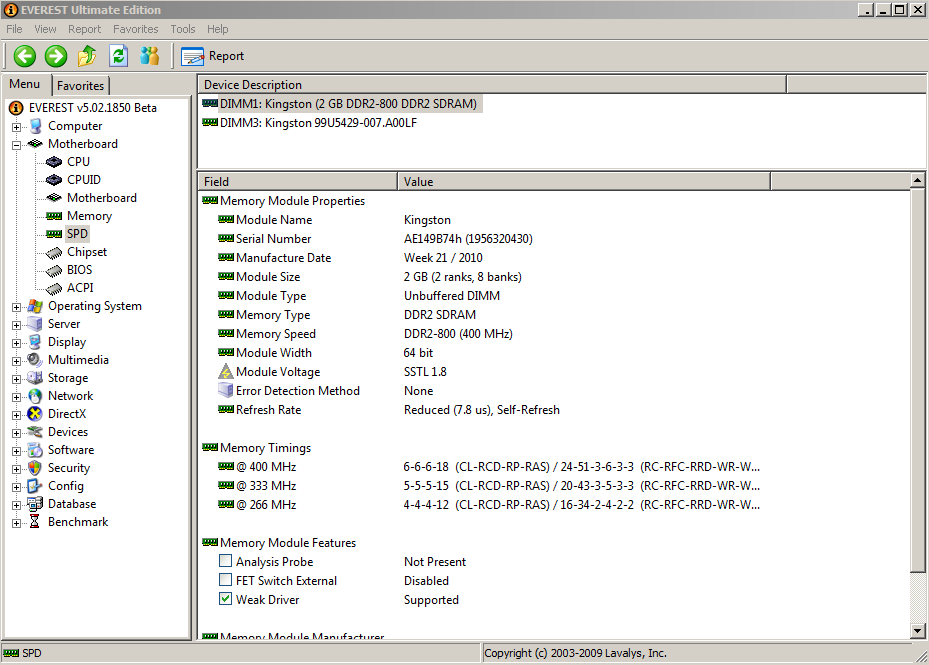Screen dimensions: 929x665
Task: Toggle the Analysis Probe checkbox
Action: 226,562
